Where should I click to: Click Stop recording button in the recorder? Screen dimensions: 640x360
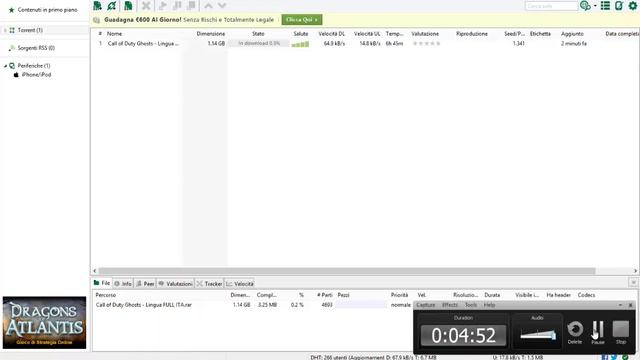point(621,332)
